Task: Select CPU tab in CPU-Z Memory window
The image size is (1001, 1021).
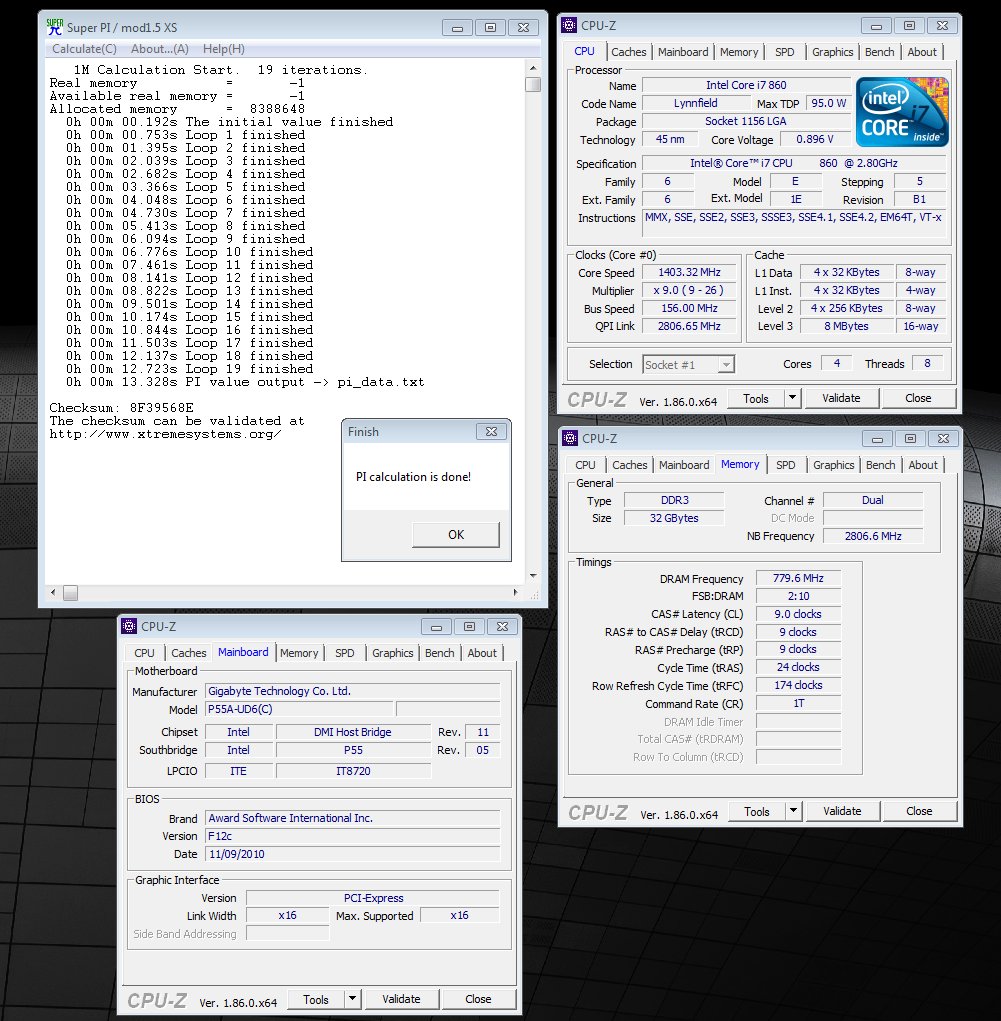Action: pyautogui.click(x=585, y=465)
